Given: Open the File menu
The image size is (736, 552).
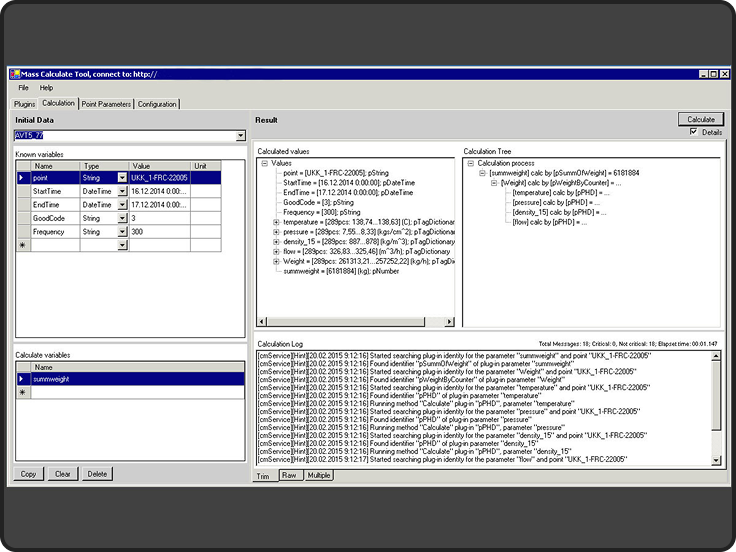Looking at the screenshot, I should pos(23,88).
